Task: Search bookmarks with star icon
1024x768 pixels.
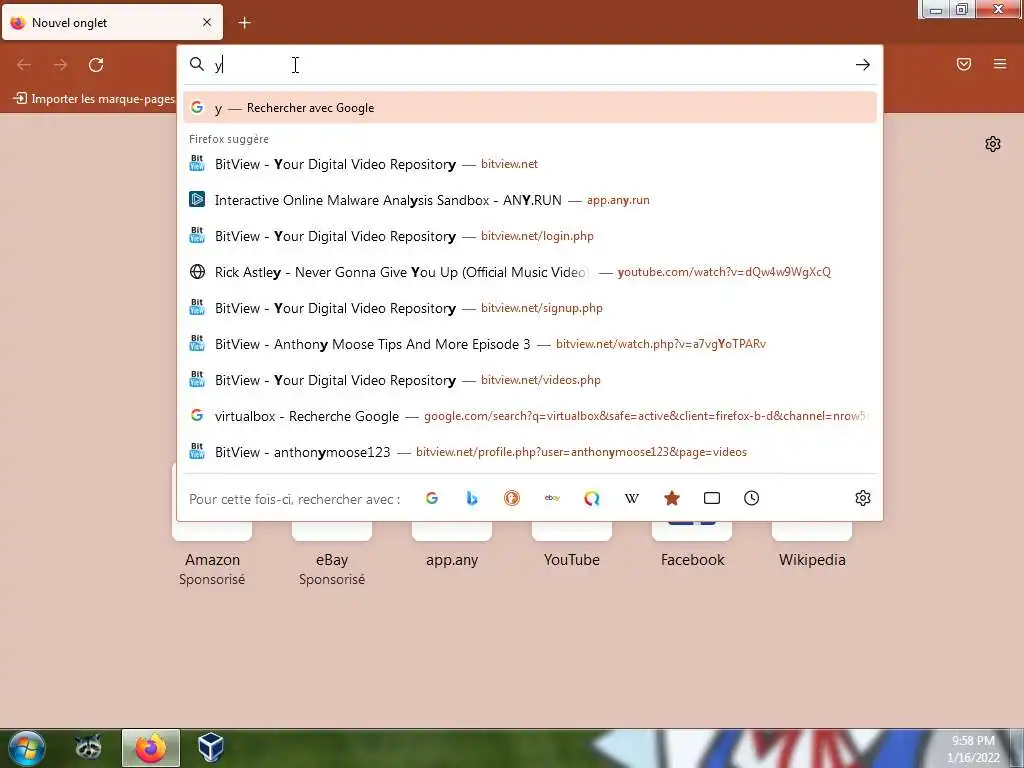Action: 672,498
